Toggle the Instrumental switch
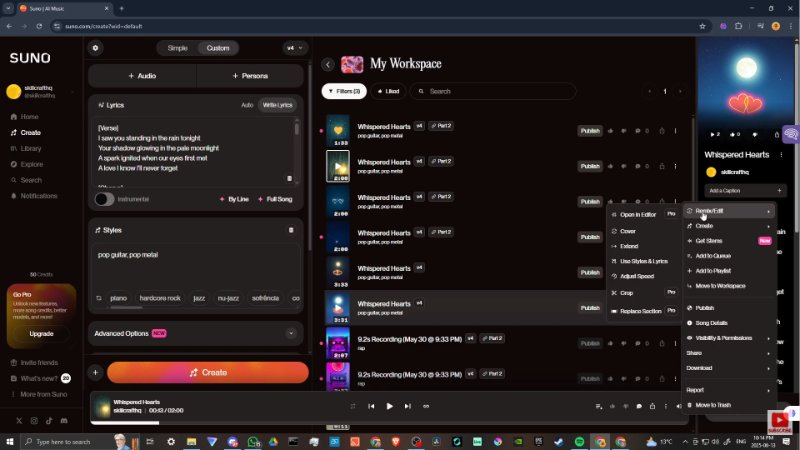 pos(104,199)
